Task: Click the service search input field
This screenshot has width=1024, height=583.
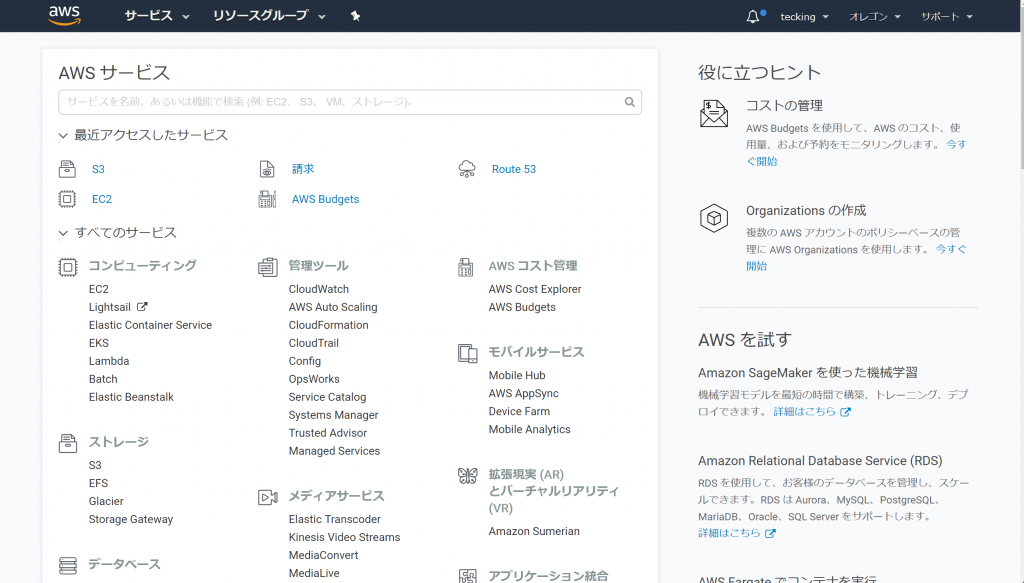Action: click(x=350, y=102)
